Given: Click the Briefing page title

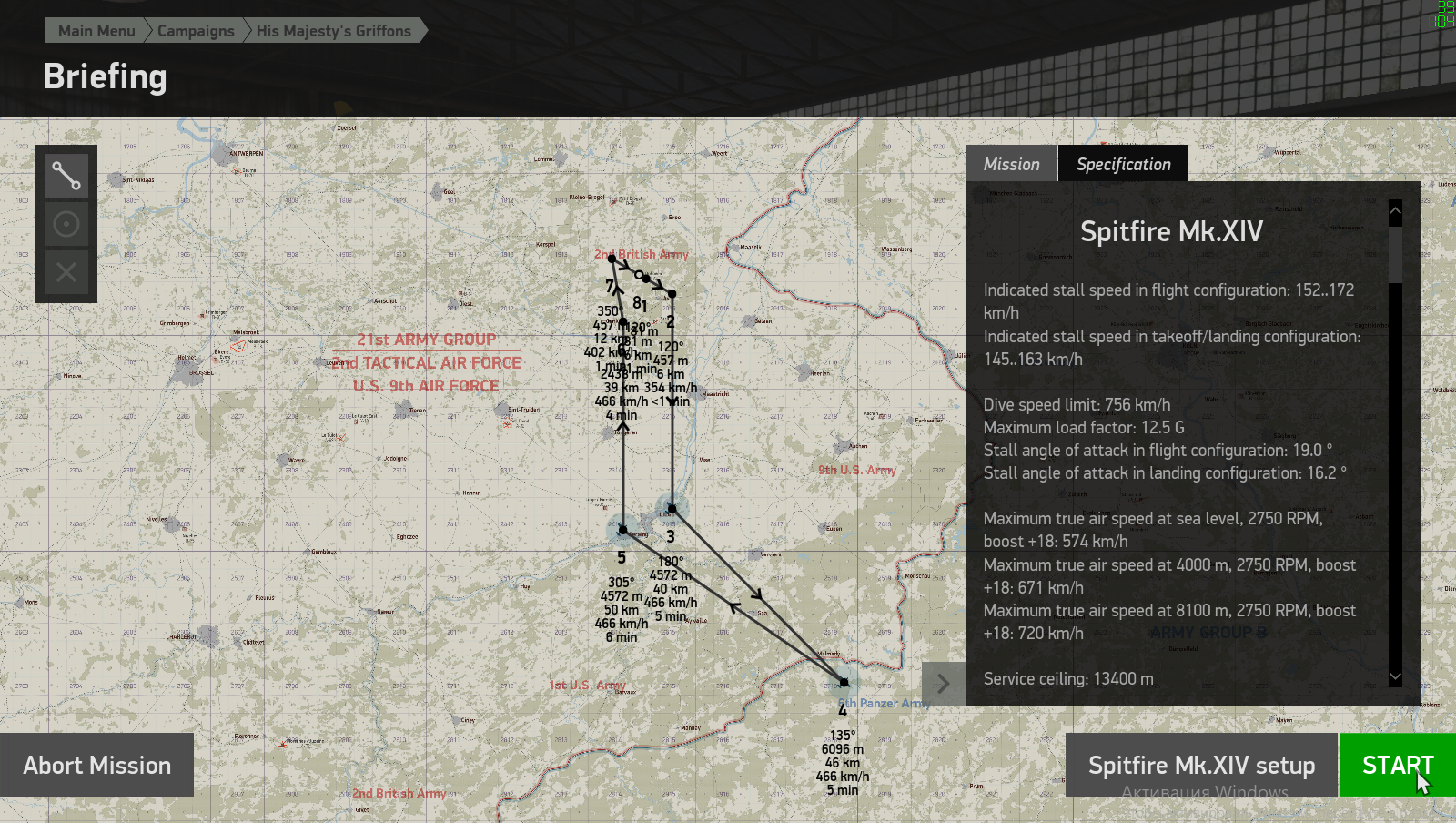Looking at the screenshot, I should point(105,76).
